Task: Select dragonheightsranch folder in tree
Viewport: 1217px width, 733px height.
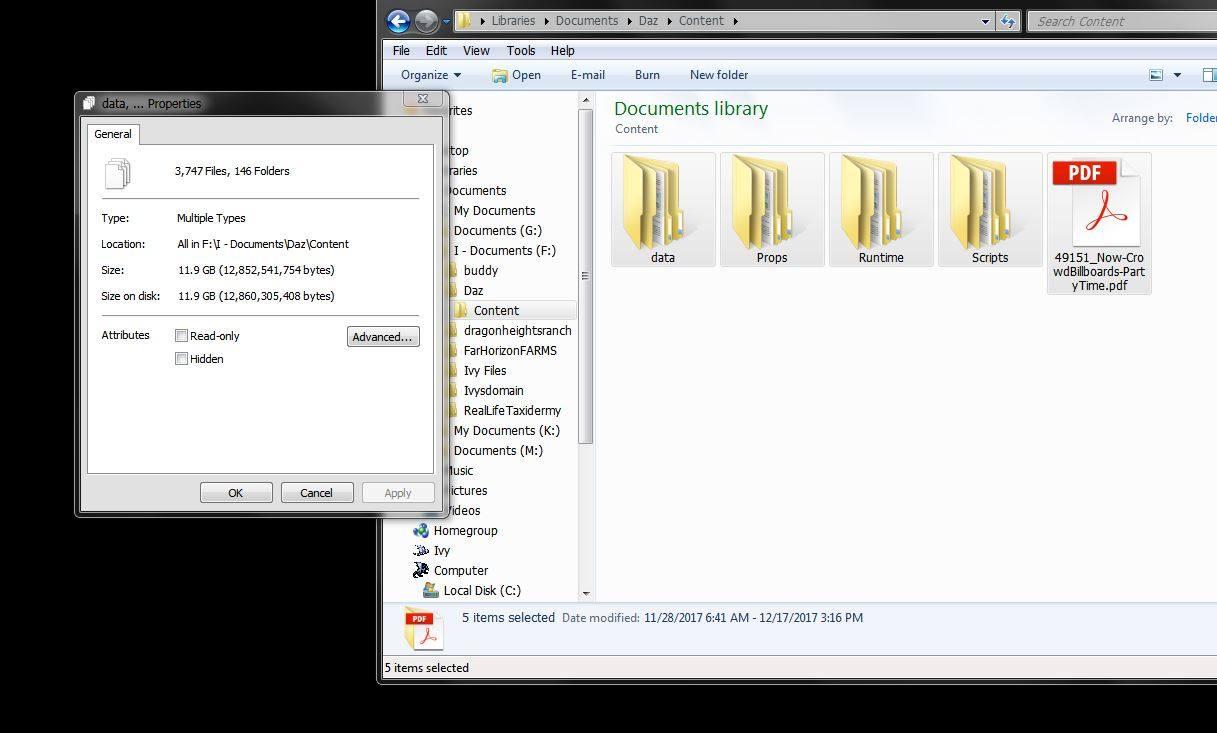Action: coord(517,330)
